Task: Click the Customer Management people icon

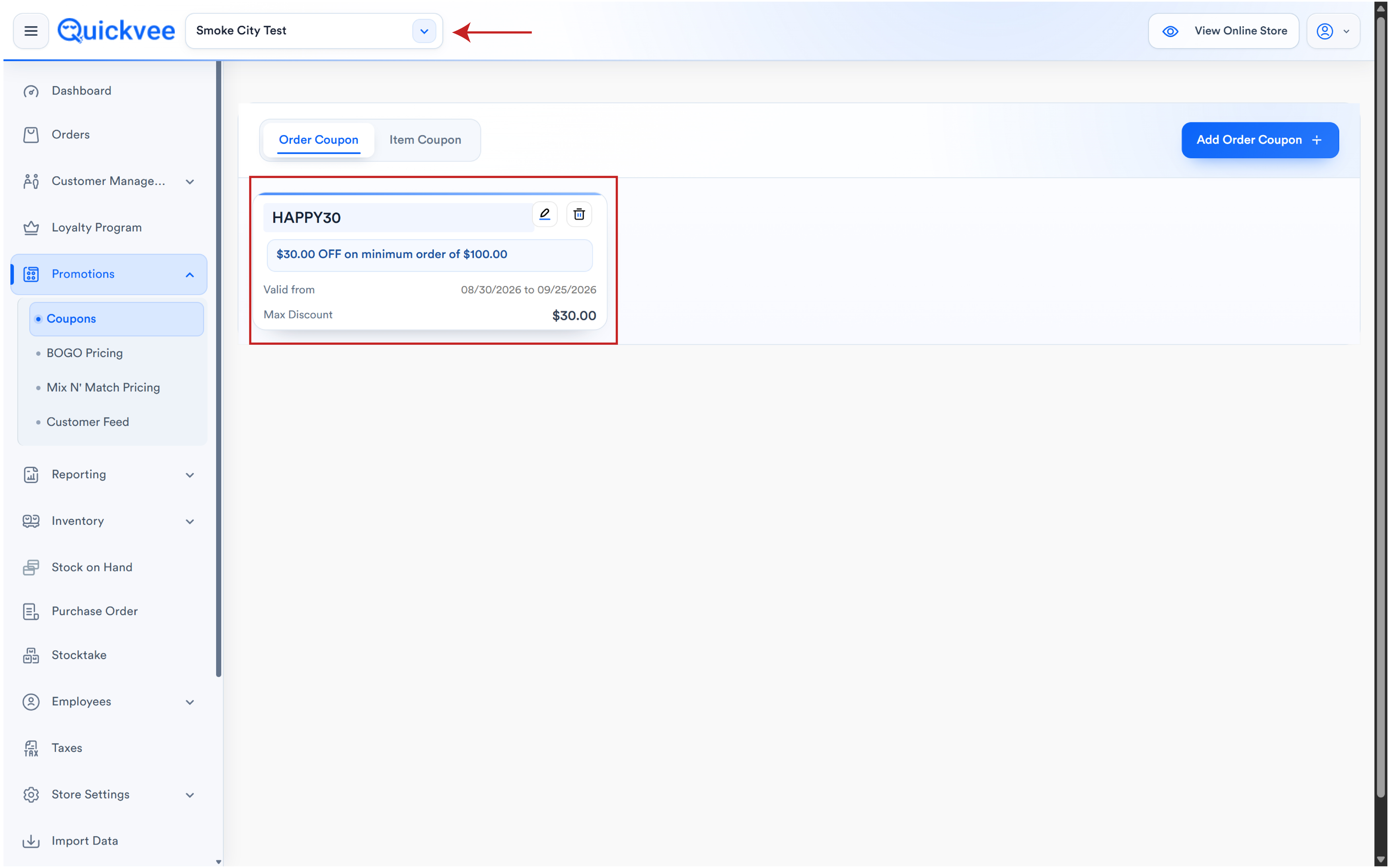Action: [31, 181]
